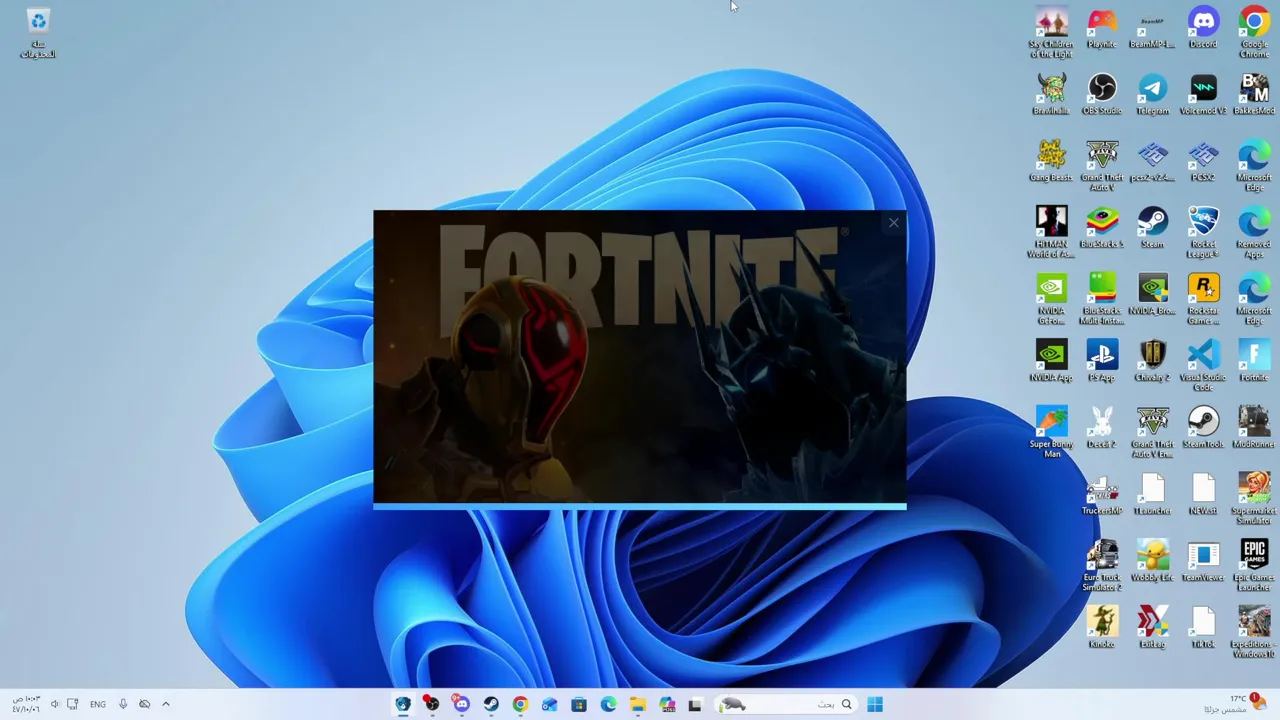
Task: Open Google Chrome from the taskbar
Action: point(520,704)
